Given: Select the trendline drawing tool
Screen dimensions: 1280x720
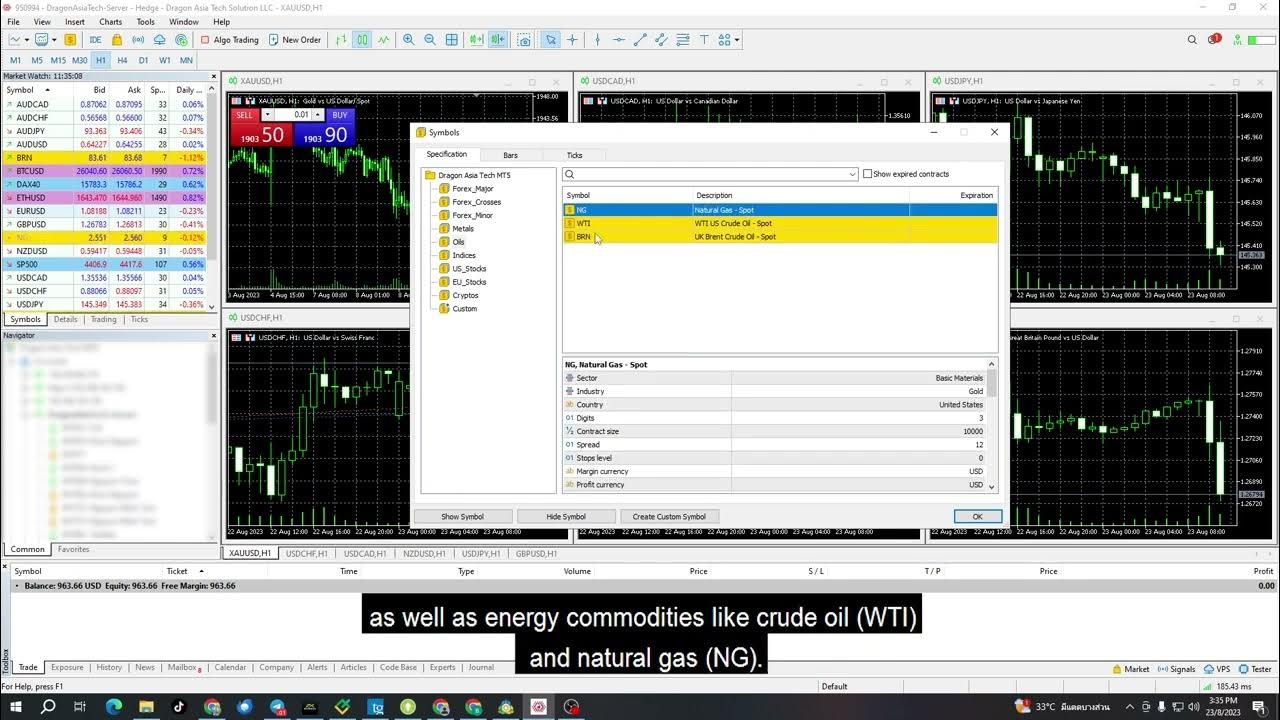Looking at the screenshot, I should click(x=640, y=40).
